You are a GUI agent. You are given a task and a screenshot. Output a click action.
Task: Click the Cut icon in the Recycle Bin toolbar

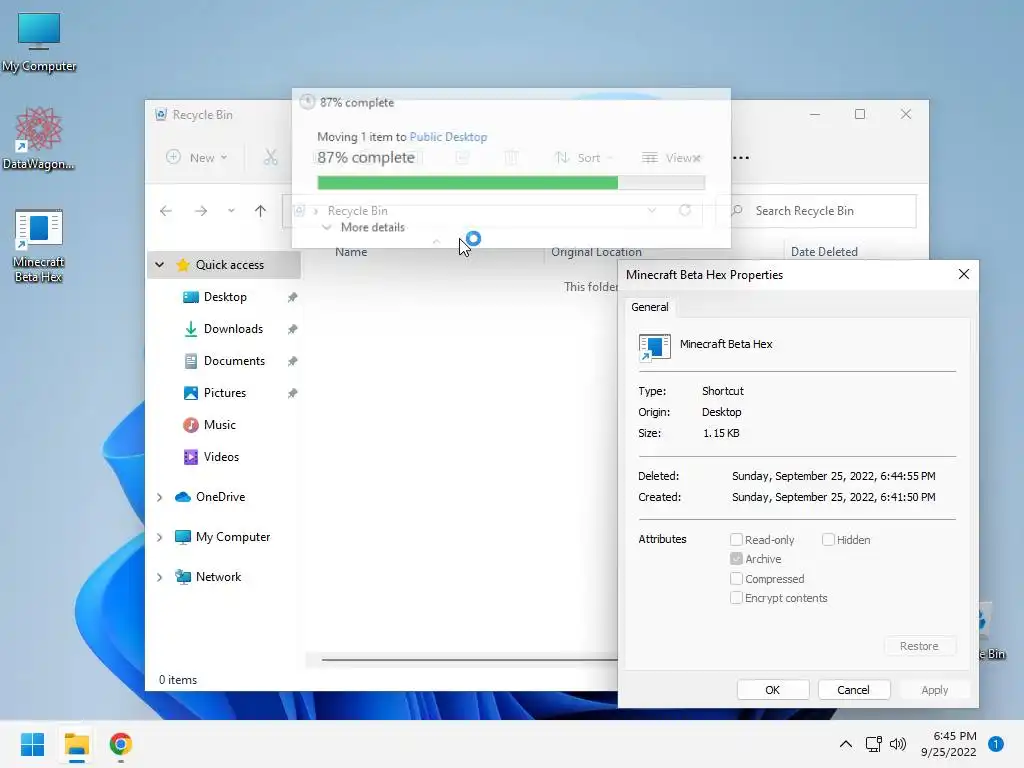[270, 157]
